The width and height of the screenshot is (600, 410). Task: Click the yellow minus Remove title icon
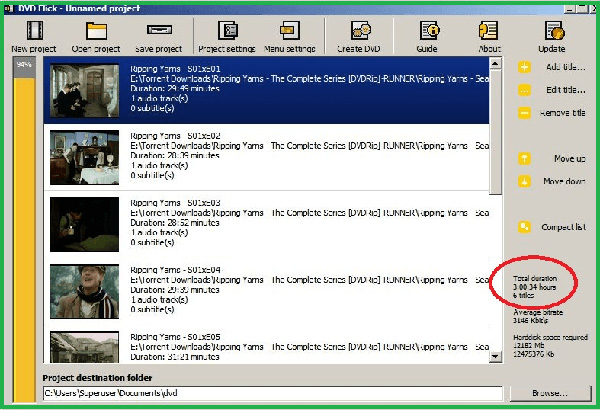coord(524,113)
